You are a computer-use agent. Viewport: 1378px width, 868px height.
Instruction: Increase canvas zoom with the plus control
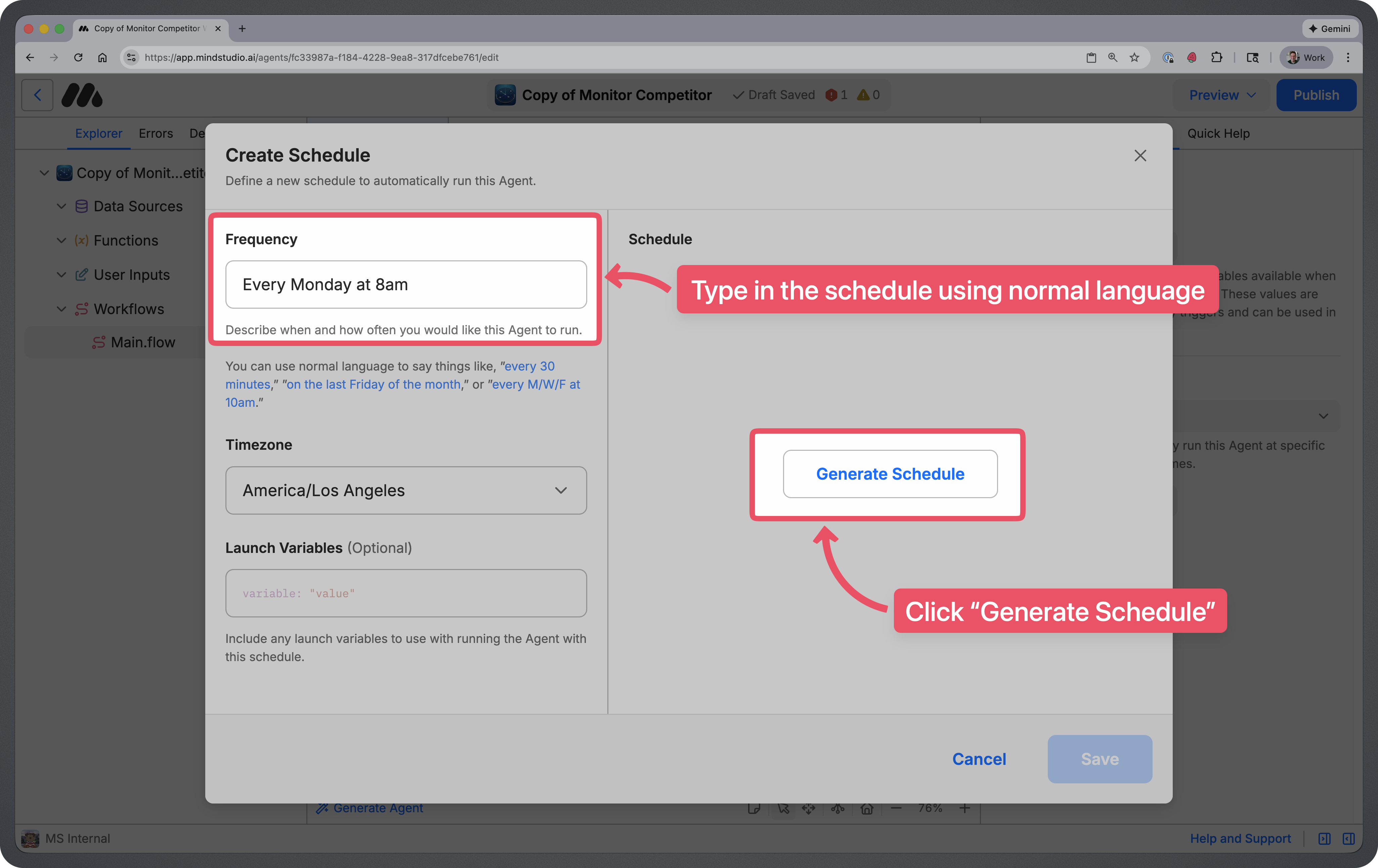964,809
